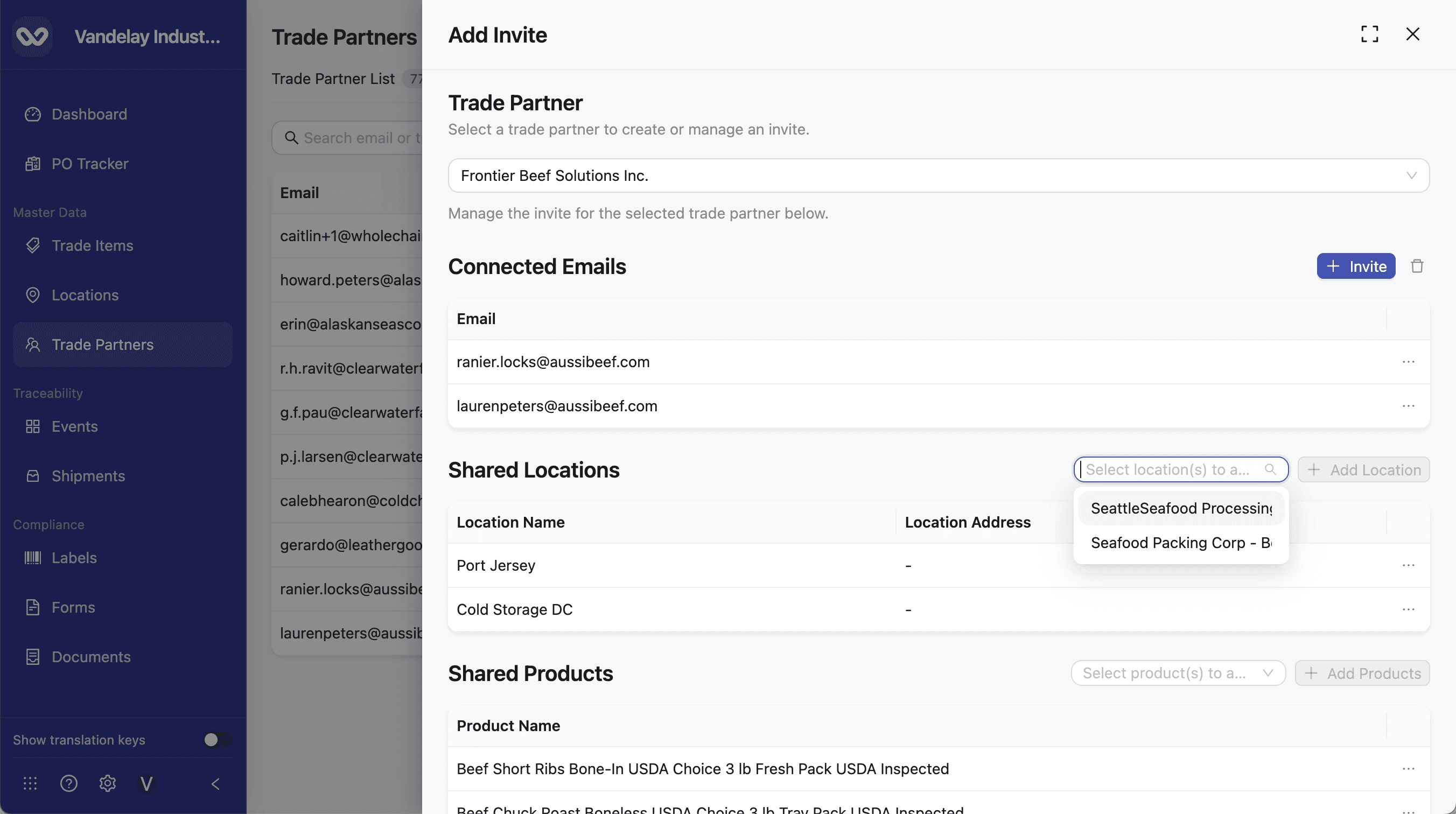
Task: Open settings gear in sidebar footer
Action: 107,783
